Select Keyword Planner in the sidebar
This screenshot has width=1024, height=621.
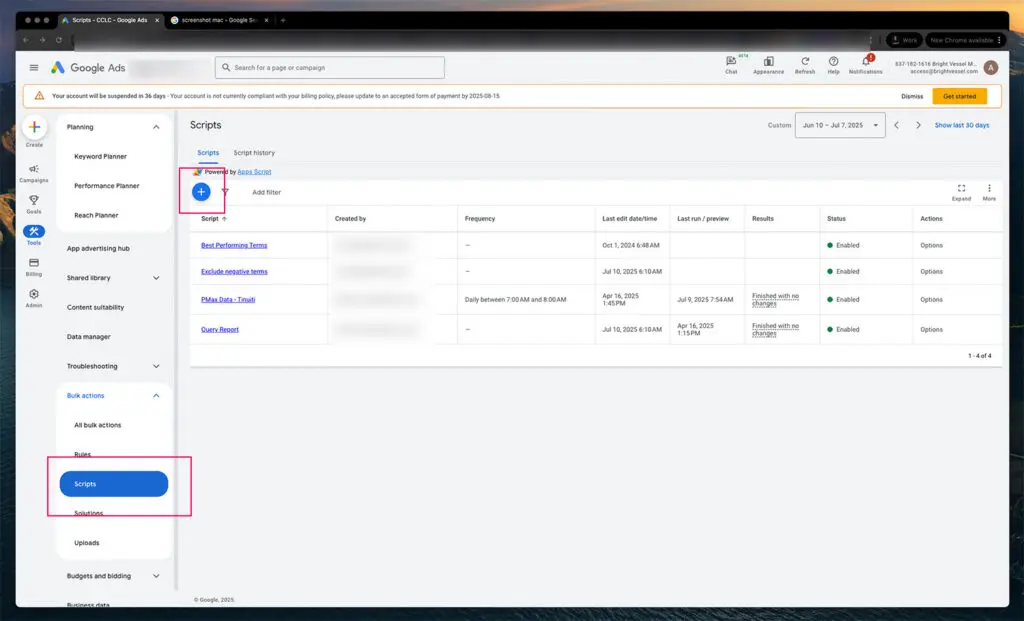(100, 157)
